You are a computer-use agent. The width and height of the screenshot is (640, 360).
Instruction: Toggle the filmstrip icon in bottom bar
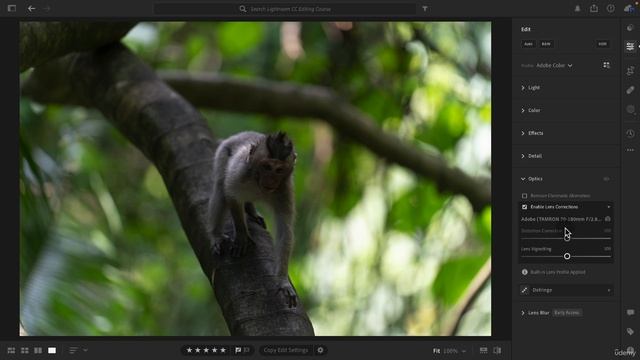click(x=483, y=350)
